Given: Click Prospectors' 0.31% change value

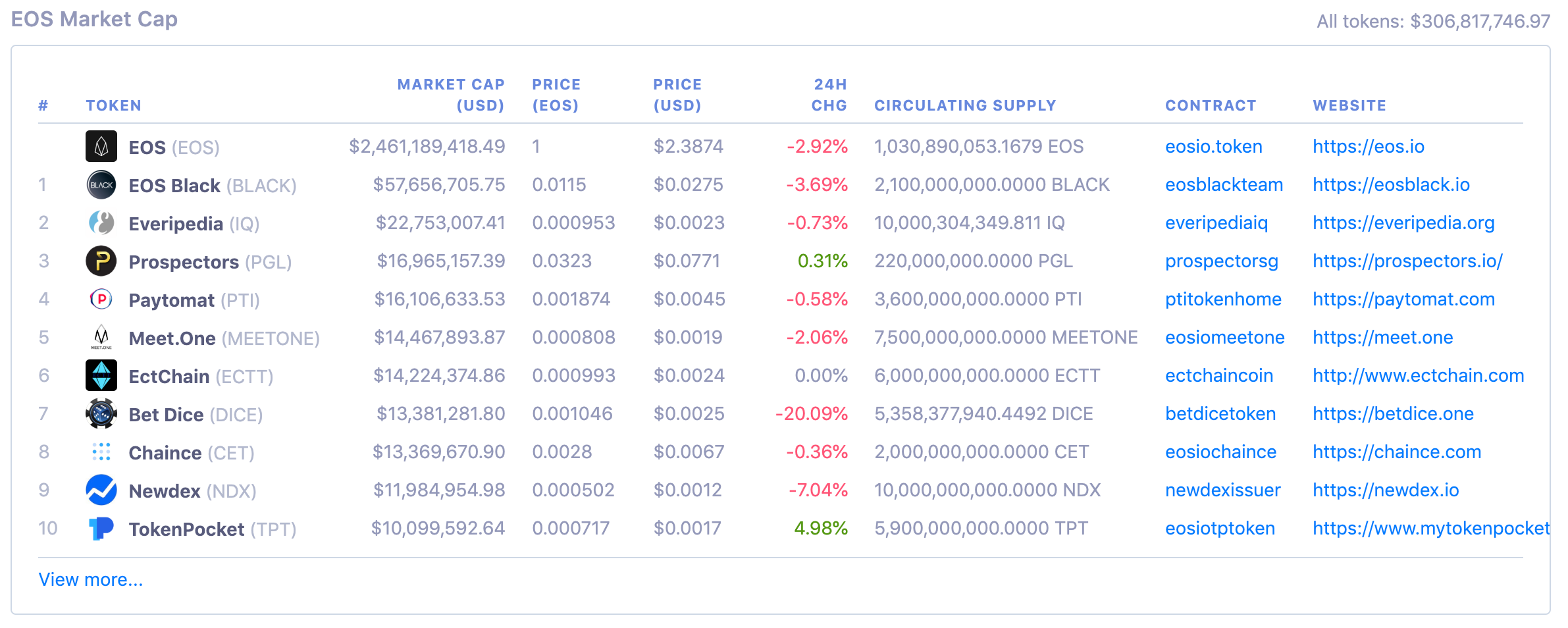Looking at the screenshot, I should click(x=823, y=261).
